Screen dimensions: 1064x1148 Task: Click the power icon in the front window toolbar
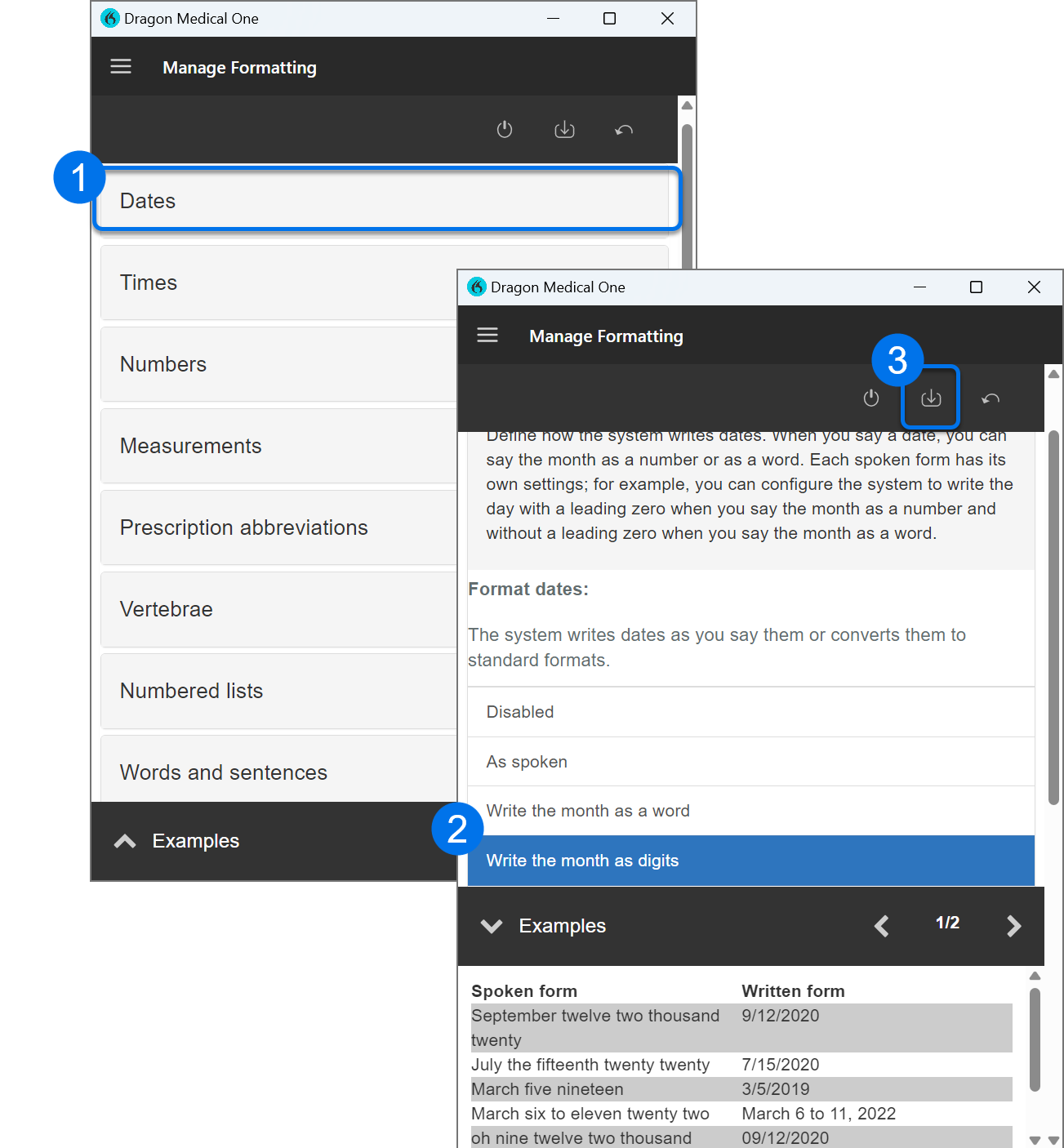[870, 398]
